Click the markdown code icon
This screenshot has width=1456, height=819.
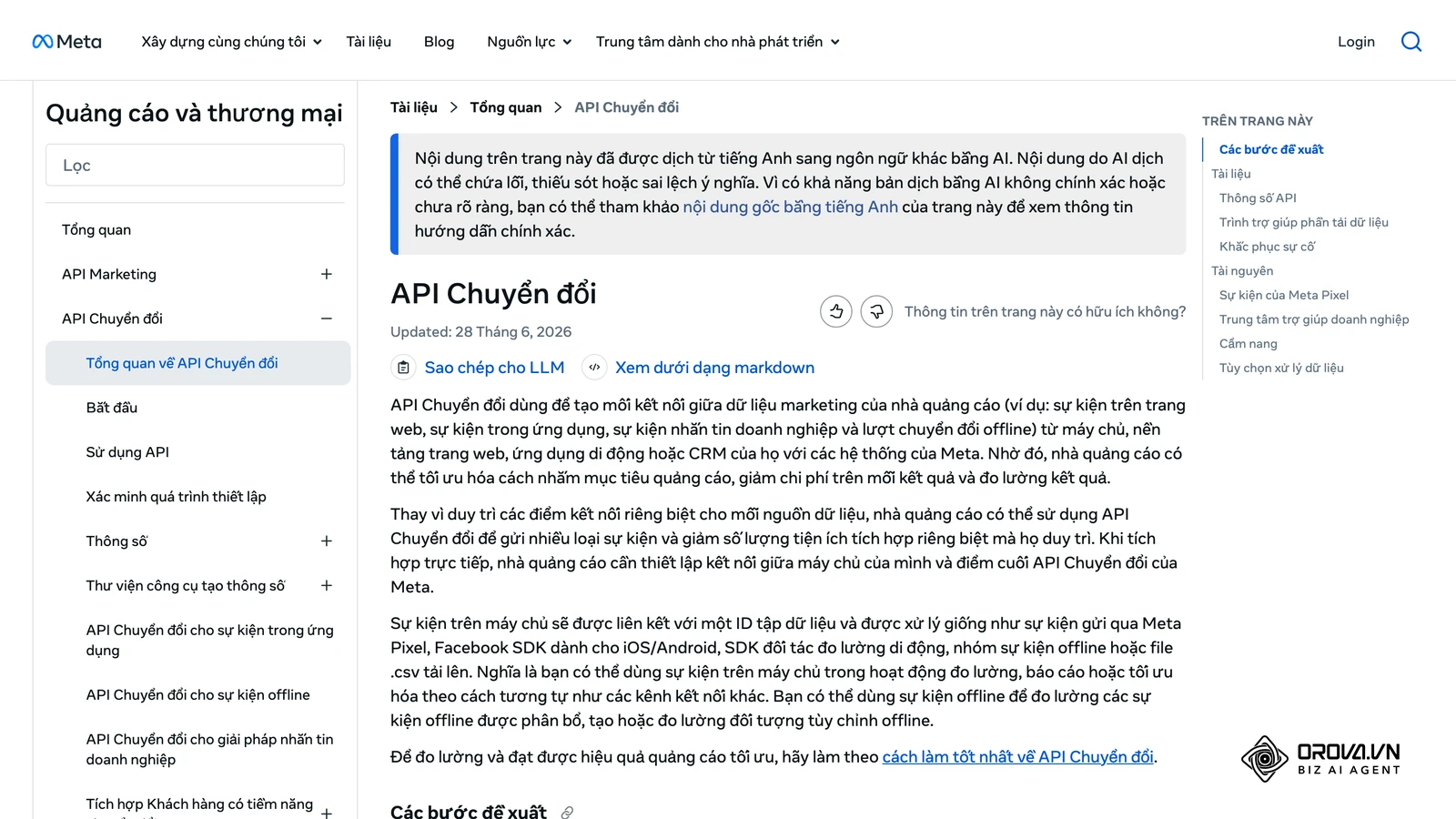pos(594,368)
